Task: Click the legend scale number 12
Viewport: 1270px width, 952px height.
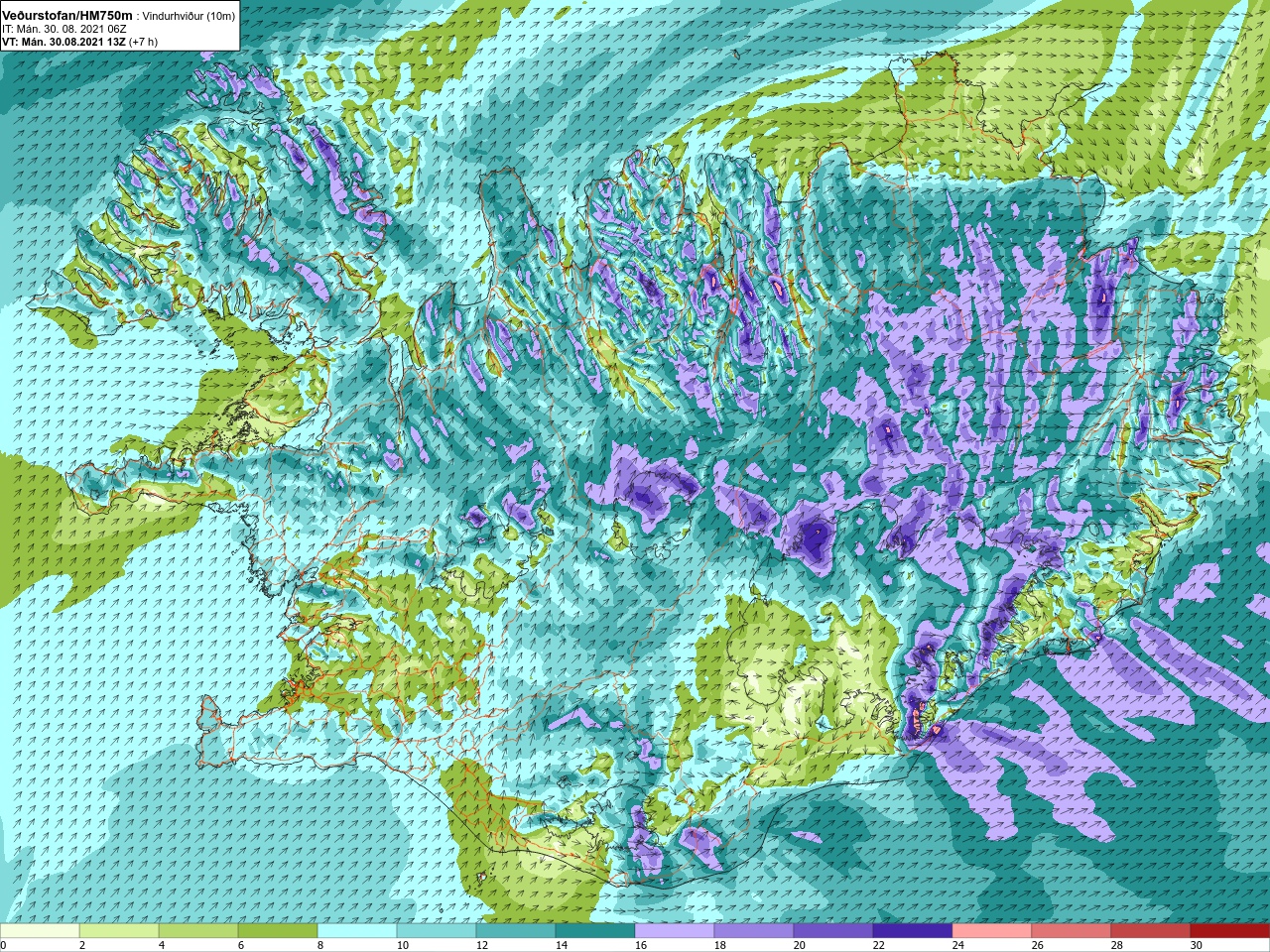Action: [x=482, y=946]
